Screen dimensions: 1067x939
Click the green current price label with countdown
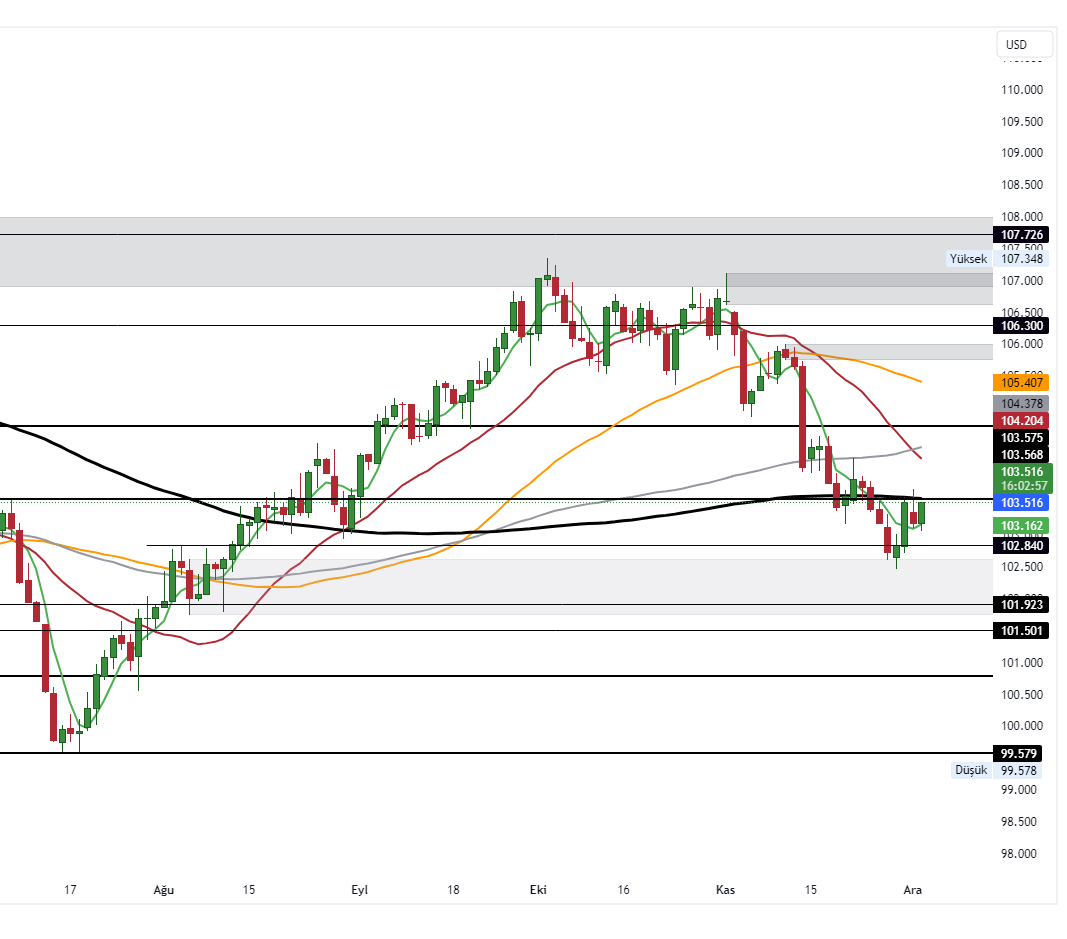pos(1020,479)
